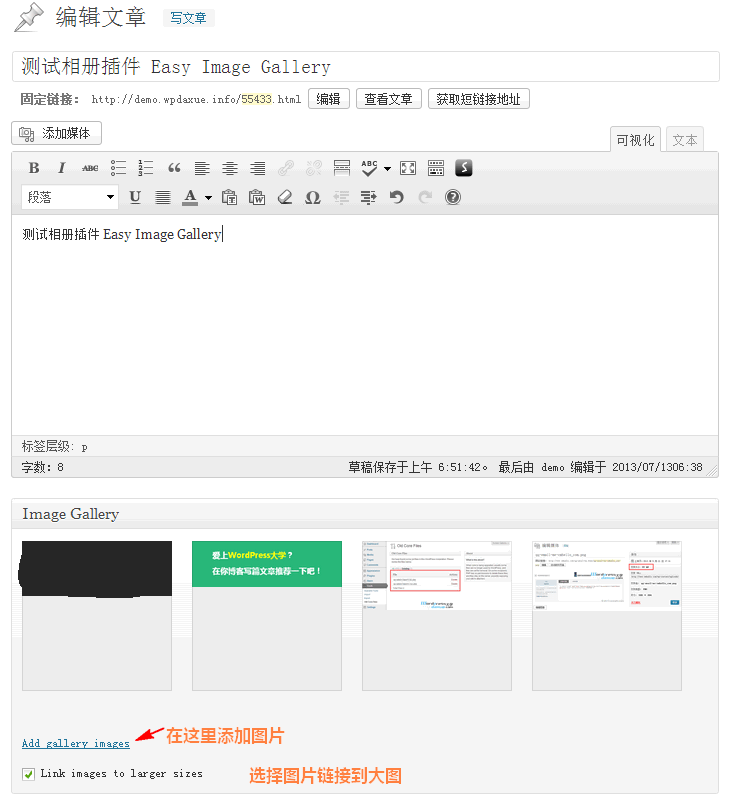Viewport: 734px width, 806px height.
Task: Justify the text alignment
Action: click(x=163, y=197)
